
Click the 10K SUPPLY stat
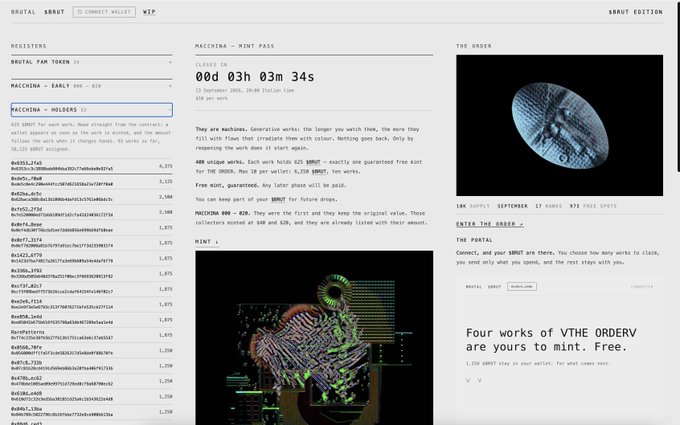click(473, 206)
